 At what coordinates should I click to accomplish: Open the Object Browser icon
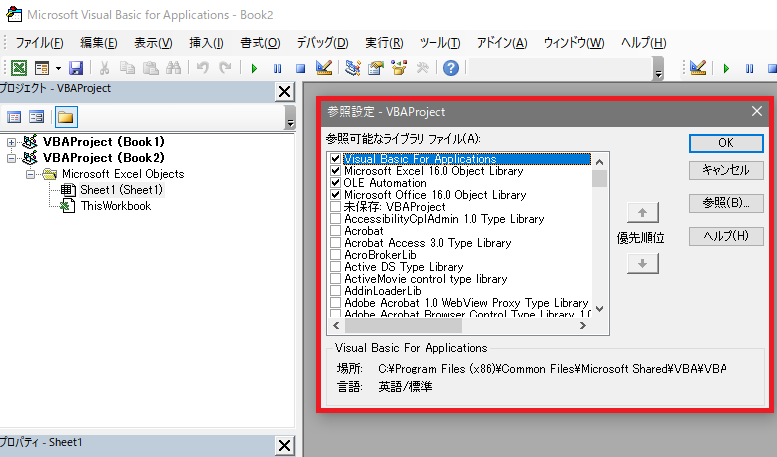[399, 68]
